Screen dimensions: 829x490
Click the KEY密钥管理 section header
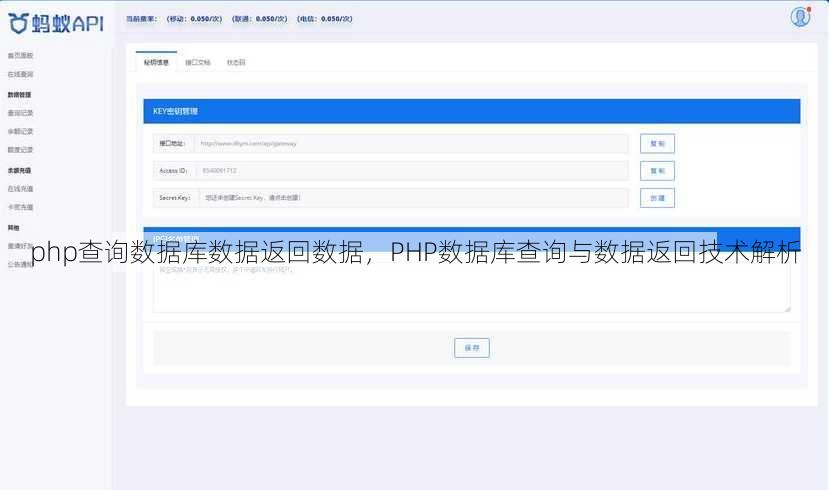tap(472, 111)
